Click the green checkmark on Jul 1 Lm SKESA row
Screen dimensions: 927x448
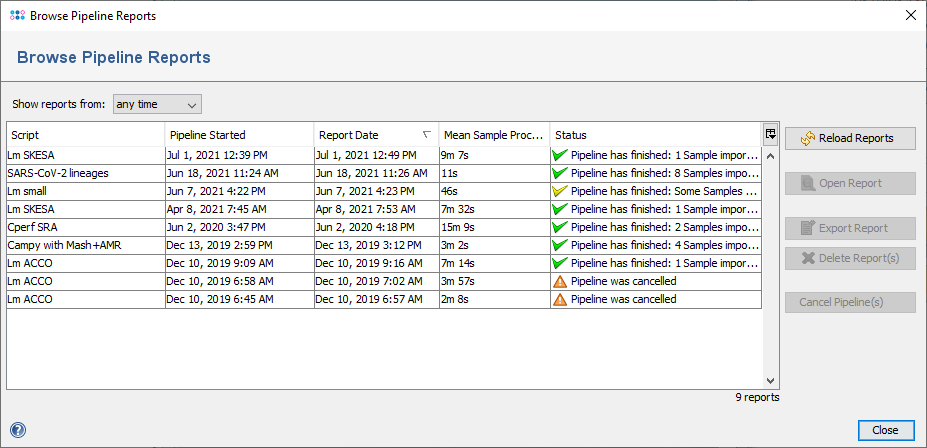click(x=559, y=155)
